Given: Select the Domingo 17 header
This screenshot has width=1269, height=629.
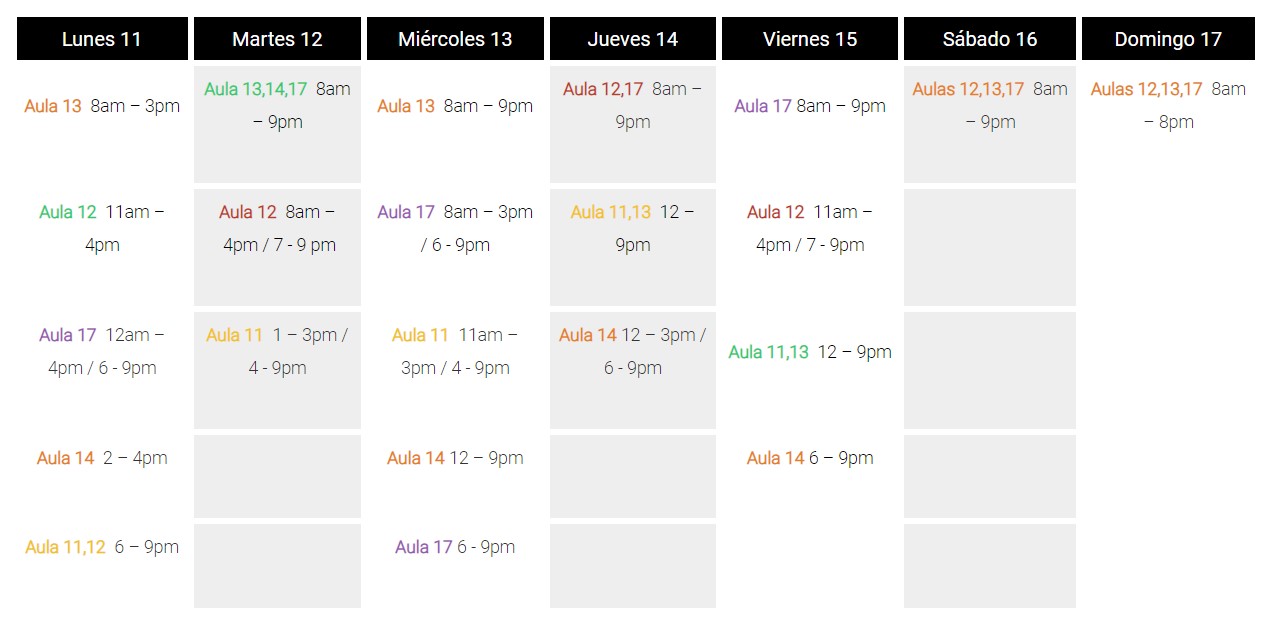Looking at the screenshot, I should click(x=1168, y=39).
